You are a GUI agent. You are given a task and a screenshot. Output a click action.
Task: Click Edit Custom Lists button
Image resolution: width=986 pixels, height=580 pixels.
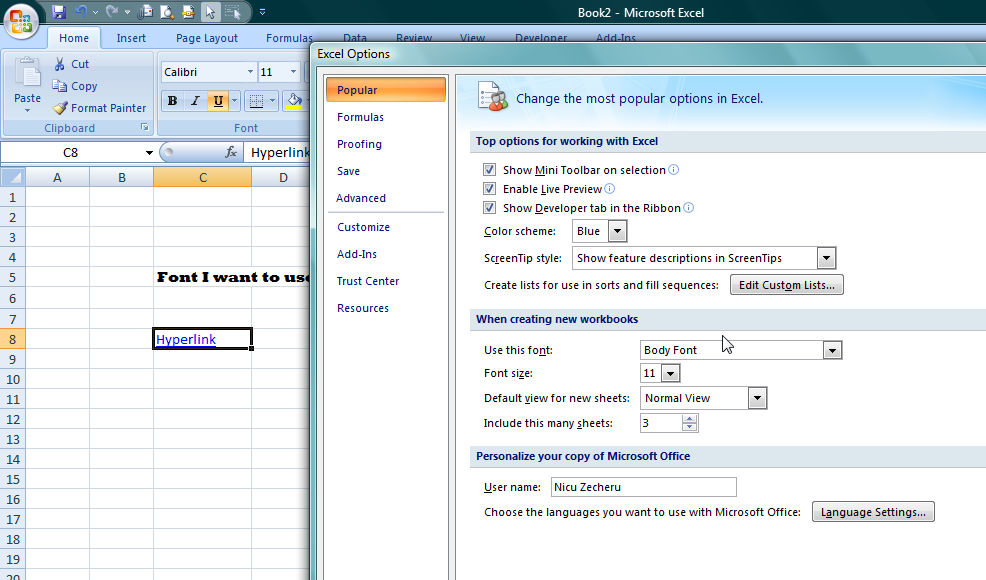click(787, 285)
